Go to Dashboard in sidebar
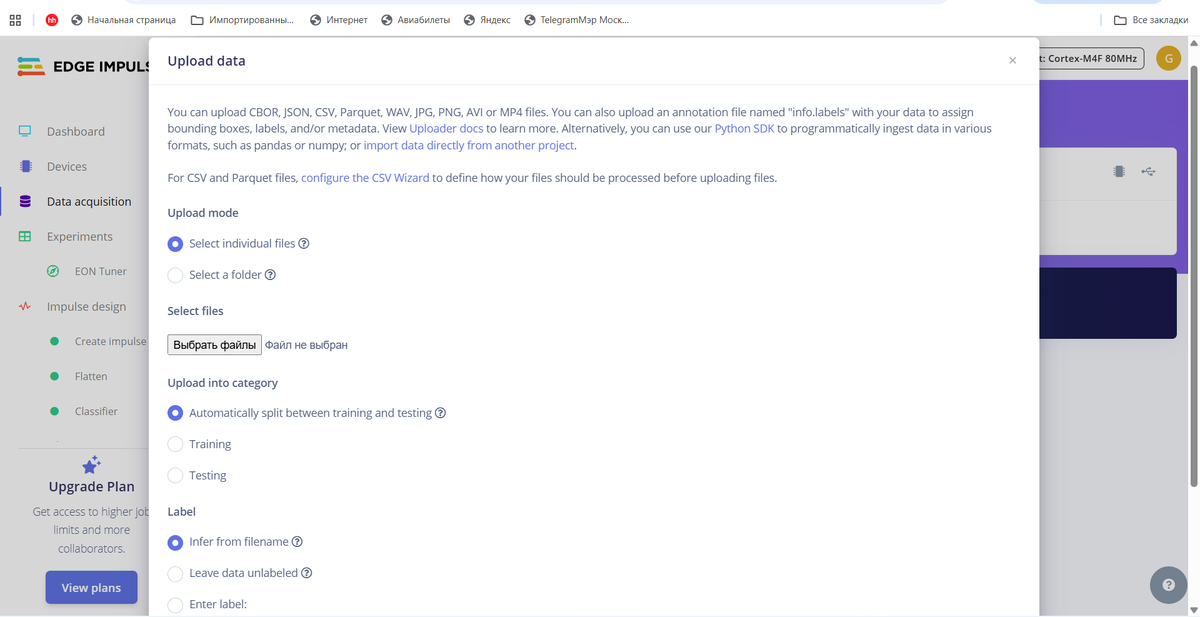The height and width of the screenshot is (617, 1200). click(76, 131)
